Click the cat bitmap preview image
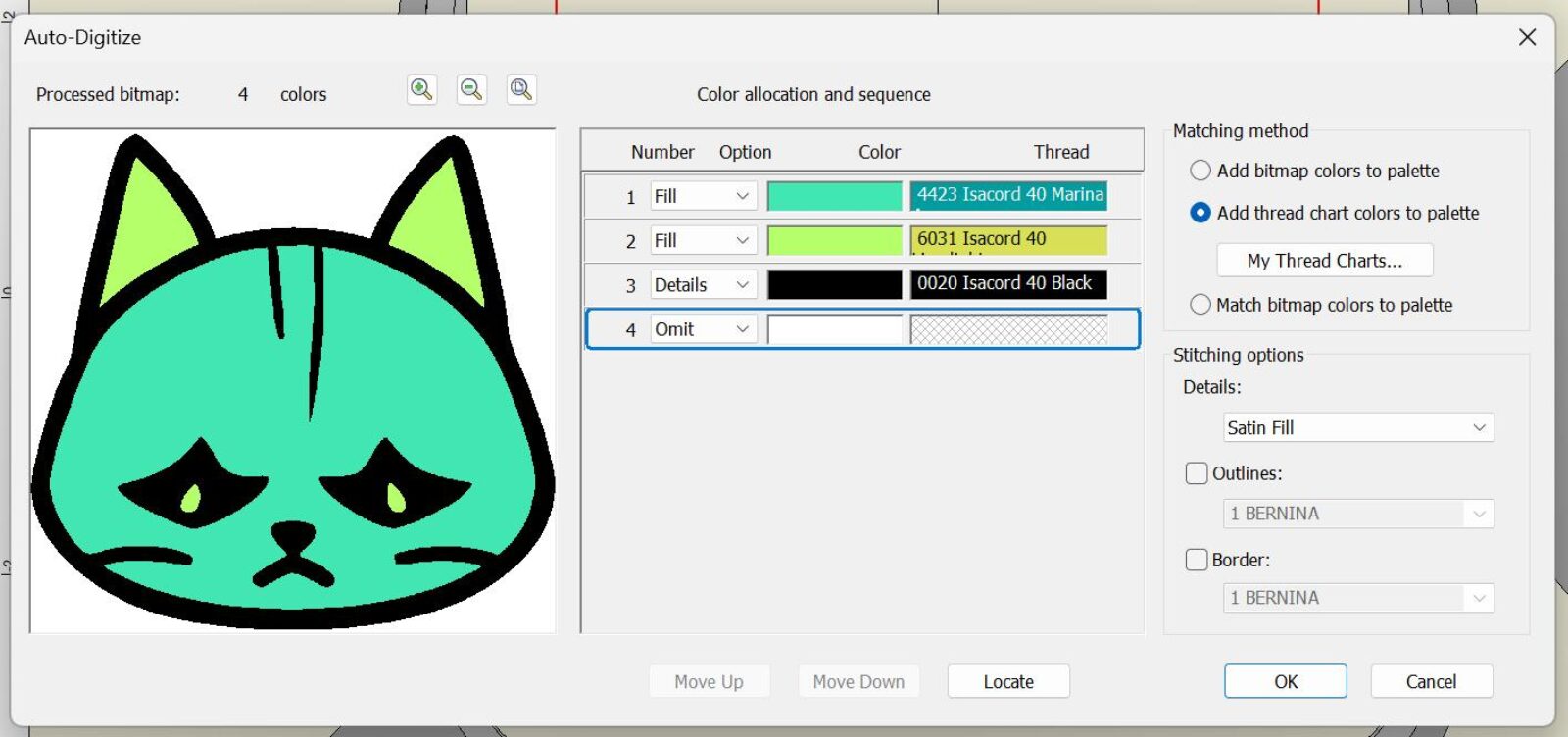1568x737 pixels. [293, 381]
